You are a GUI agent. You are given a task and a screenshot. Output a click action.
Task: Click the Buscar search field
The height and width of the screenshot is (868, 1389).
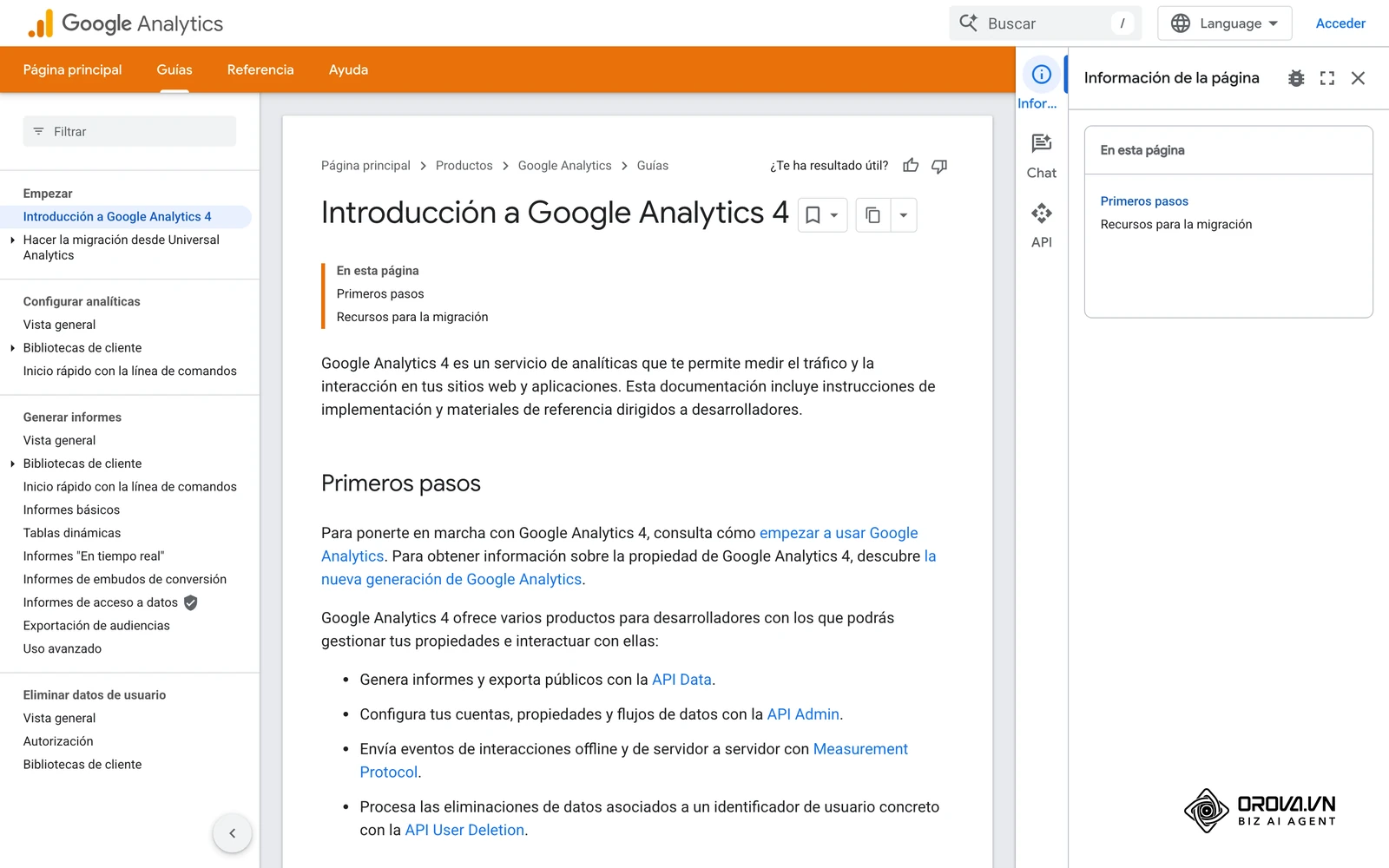1045,23
